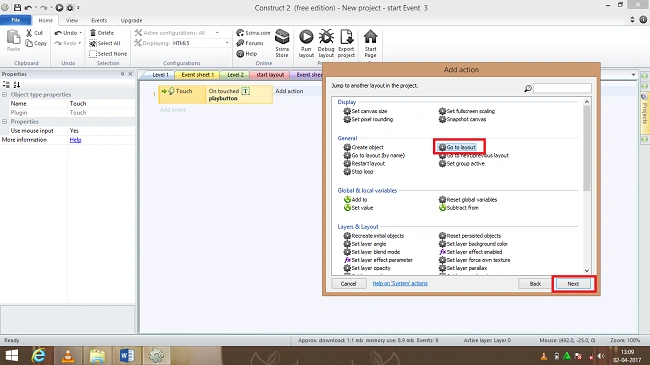The width and height of the screenshot is (650, 365).
Task: Click the Debug layout bug icon
Action: (x=326, y=37)
